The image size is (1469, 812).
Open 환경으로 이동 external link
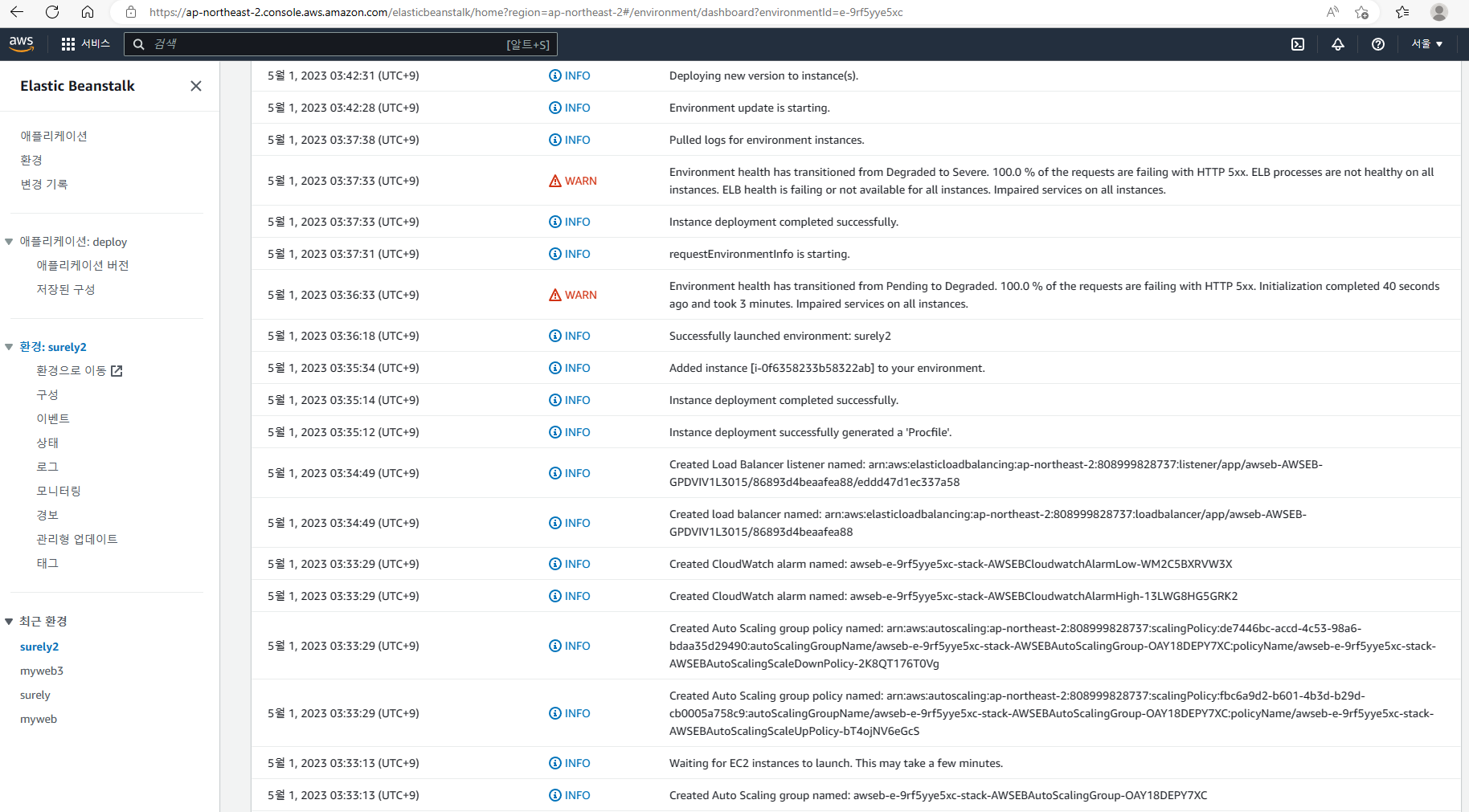80,371
